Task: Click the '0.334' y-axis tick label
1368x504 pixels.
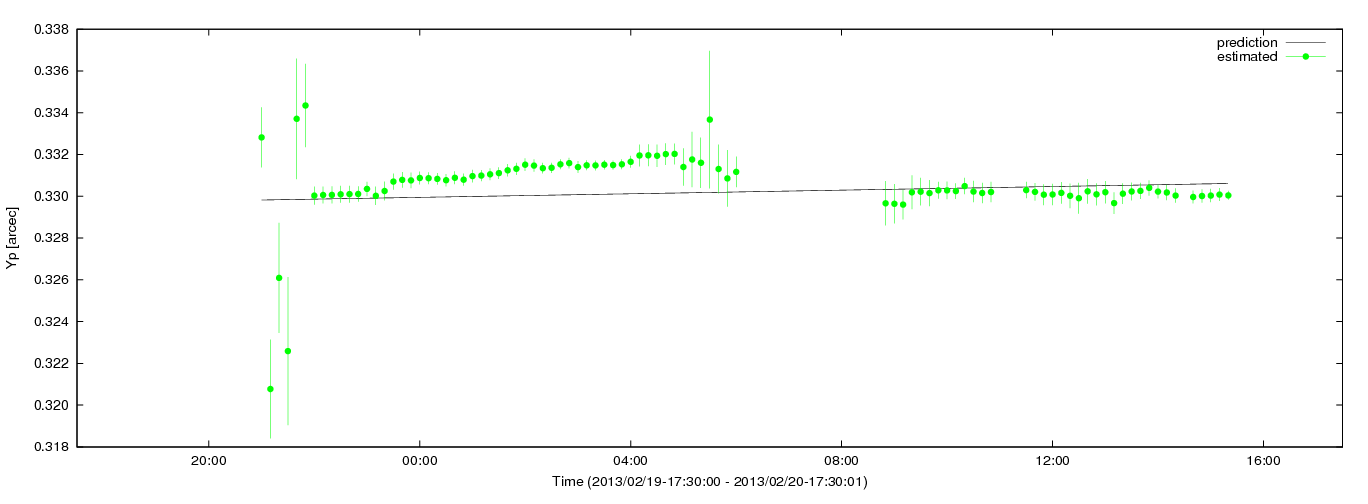Action: (51, 113)
